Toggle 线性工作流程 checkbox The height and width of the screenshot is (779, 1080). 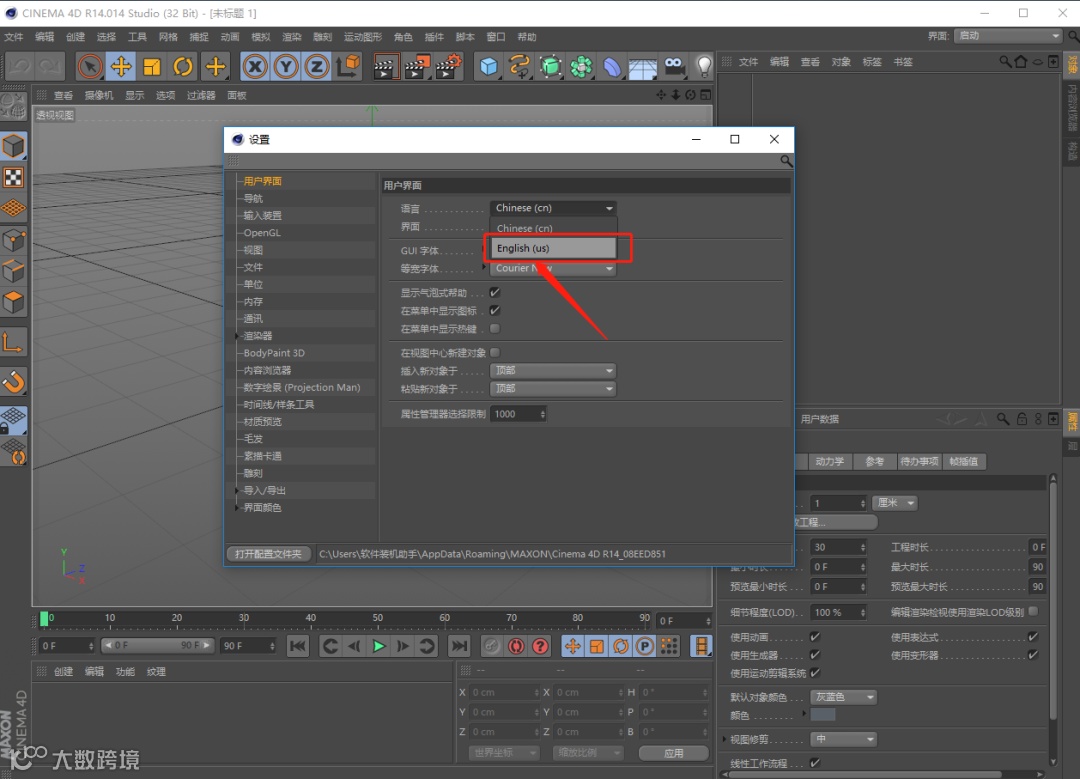815,762
